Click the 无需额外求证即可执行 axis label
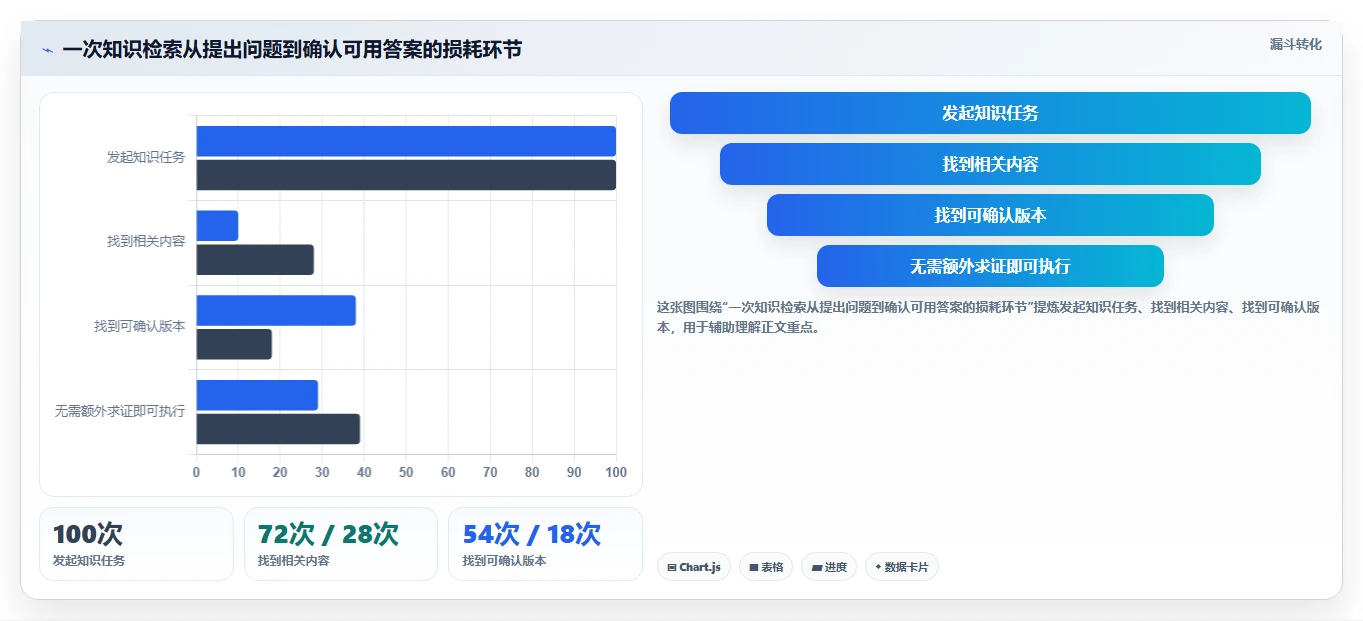The image size is (1363, 621). point(120,411)
